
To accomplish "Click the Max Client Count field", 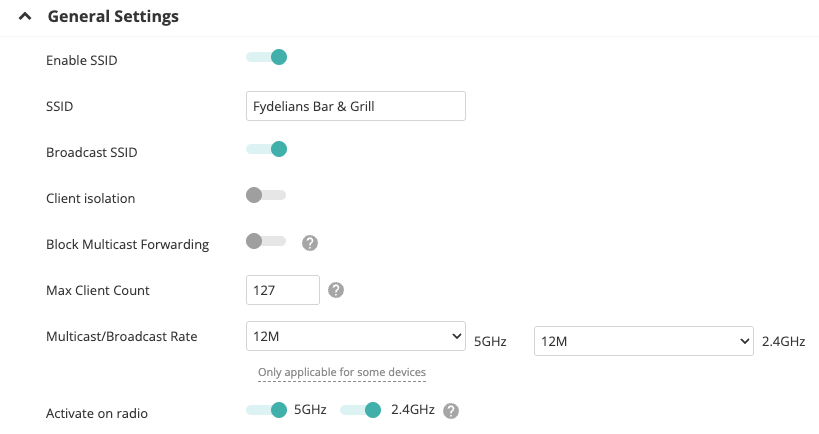I will point(282,290).
